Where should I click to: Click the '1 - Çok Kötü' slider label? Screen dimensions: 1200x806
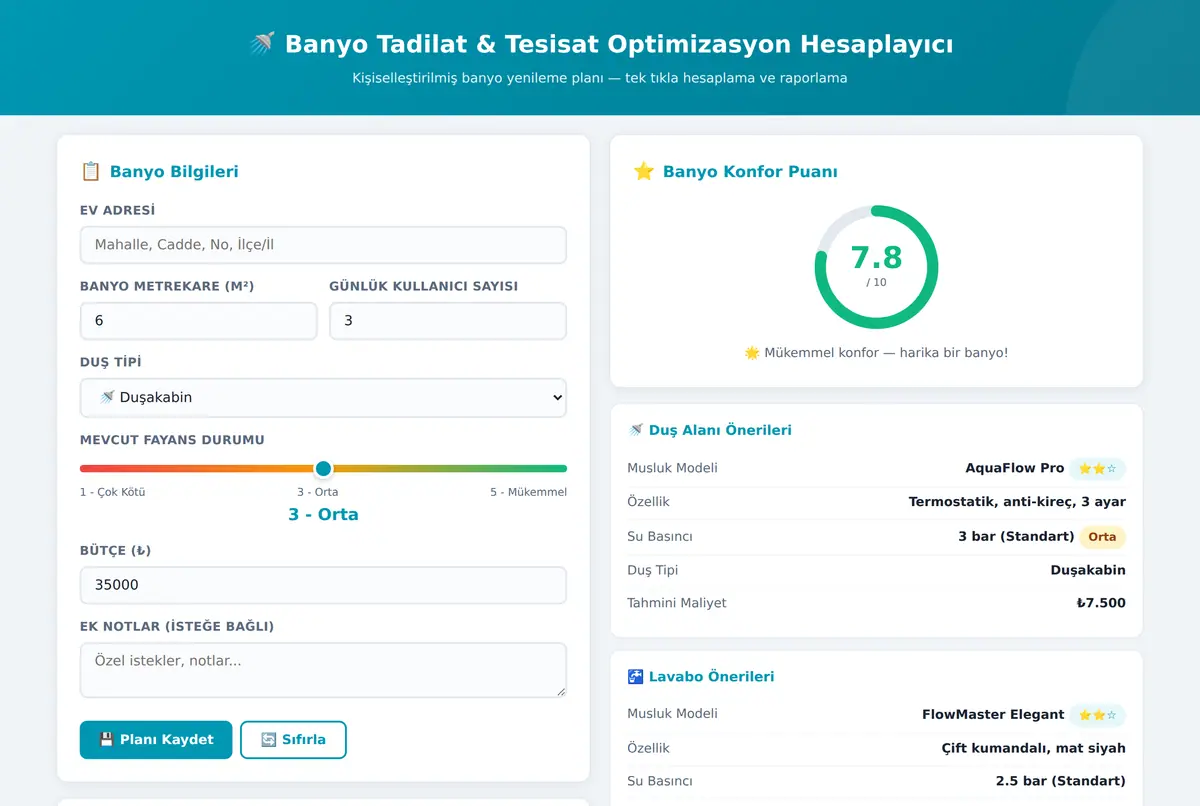(113, 492)
